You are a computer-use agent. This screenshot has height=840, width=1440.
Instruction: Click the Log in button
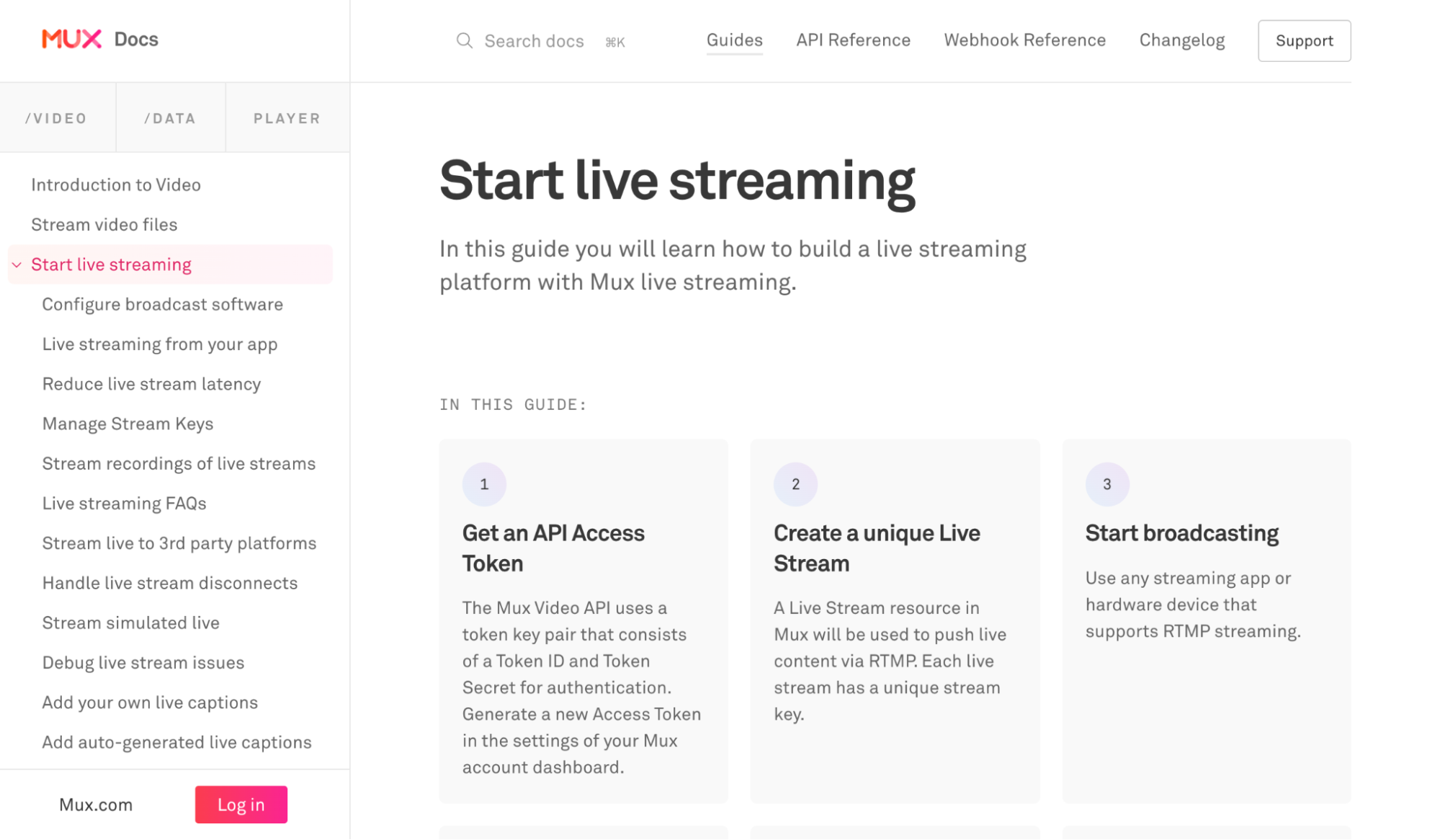[x=241, y=805]
